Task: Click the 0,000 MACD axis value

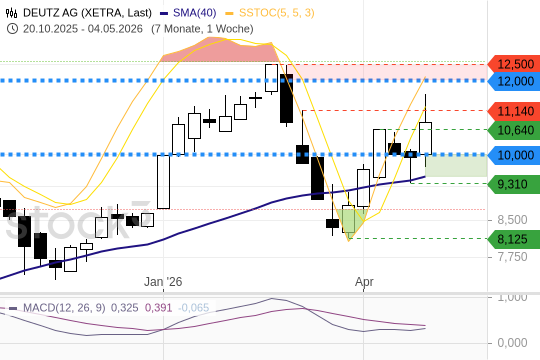Action: 512,343
